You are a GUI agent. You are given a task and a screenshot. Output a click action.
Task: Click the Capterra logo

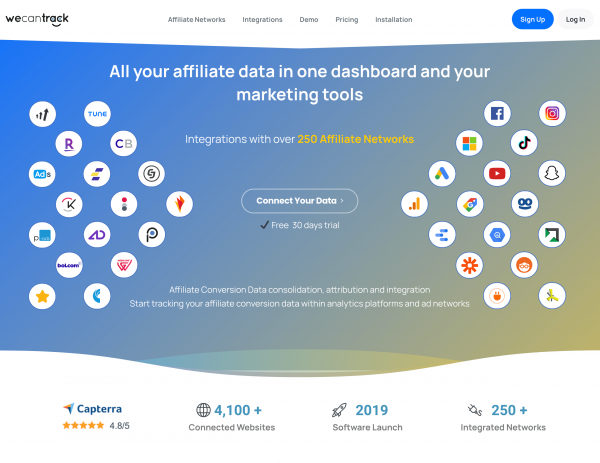click(x=93, y=409)
